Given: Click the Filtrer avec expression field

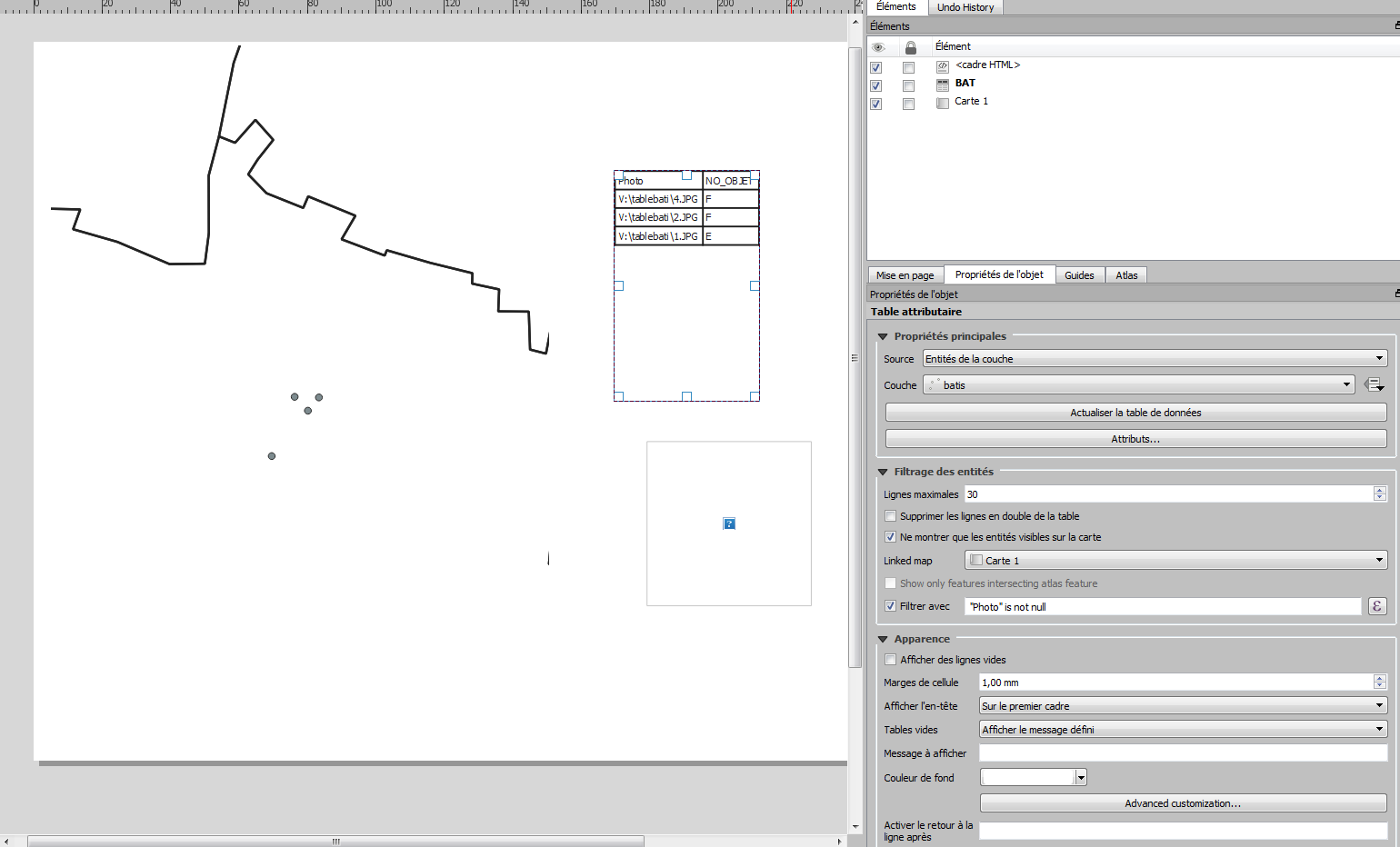Looking at the screenshot, I should pyautogui.click(x=1163, y=606).
